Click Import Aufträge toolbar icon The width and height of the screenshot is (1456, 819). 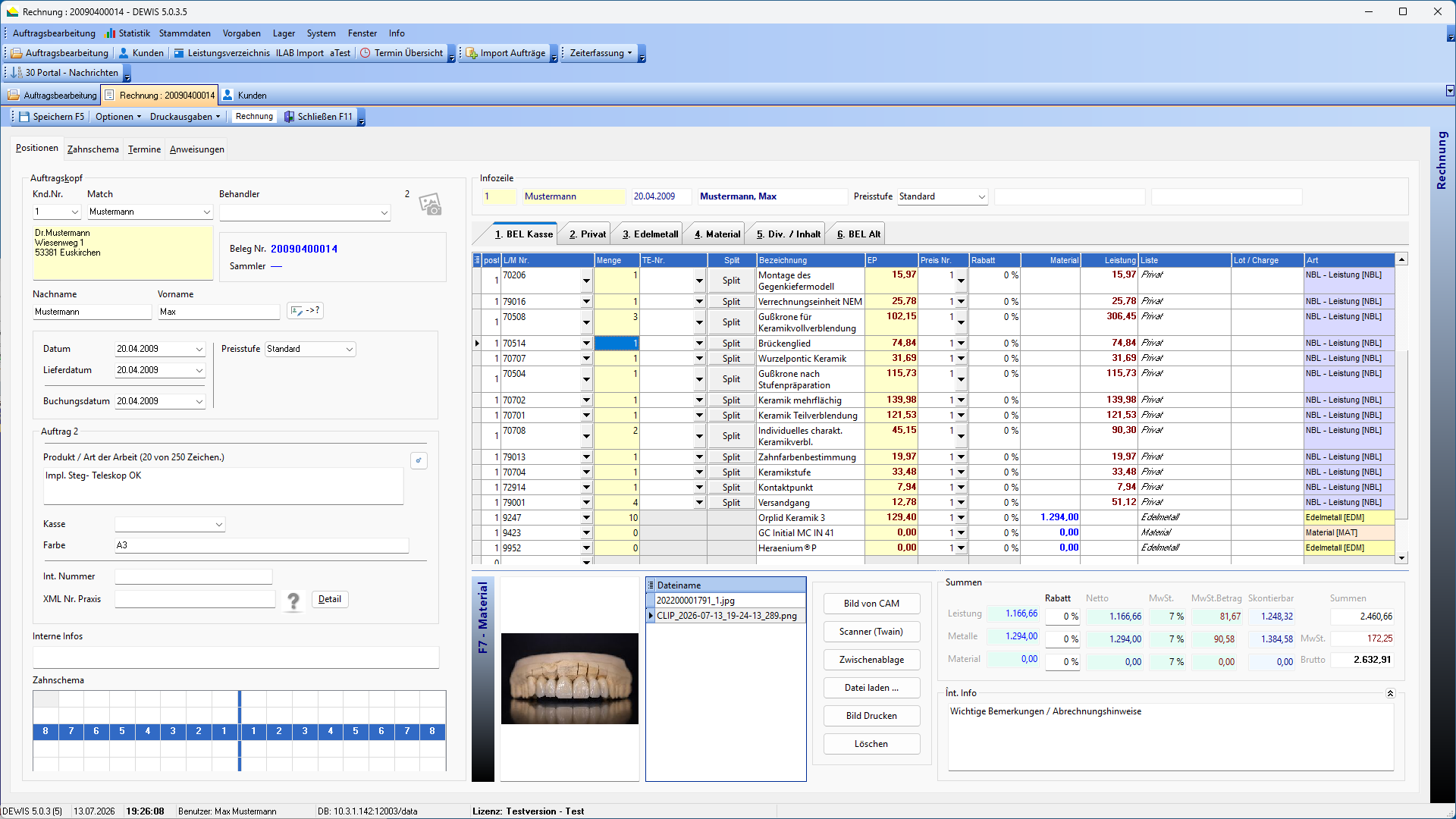coord(472,53)
